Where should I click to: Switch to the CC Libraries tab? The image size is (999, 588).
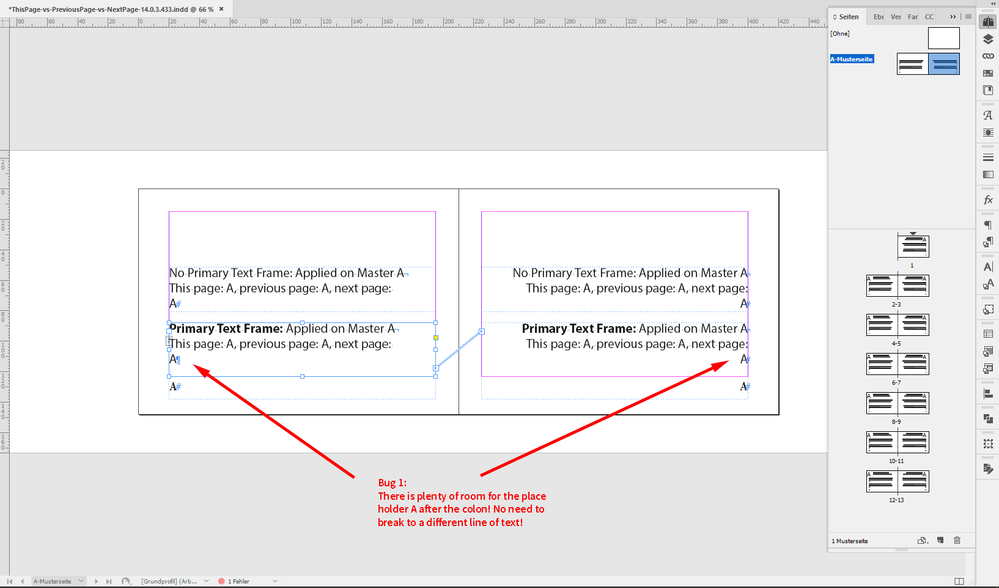(x=929, y=16)
